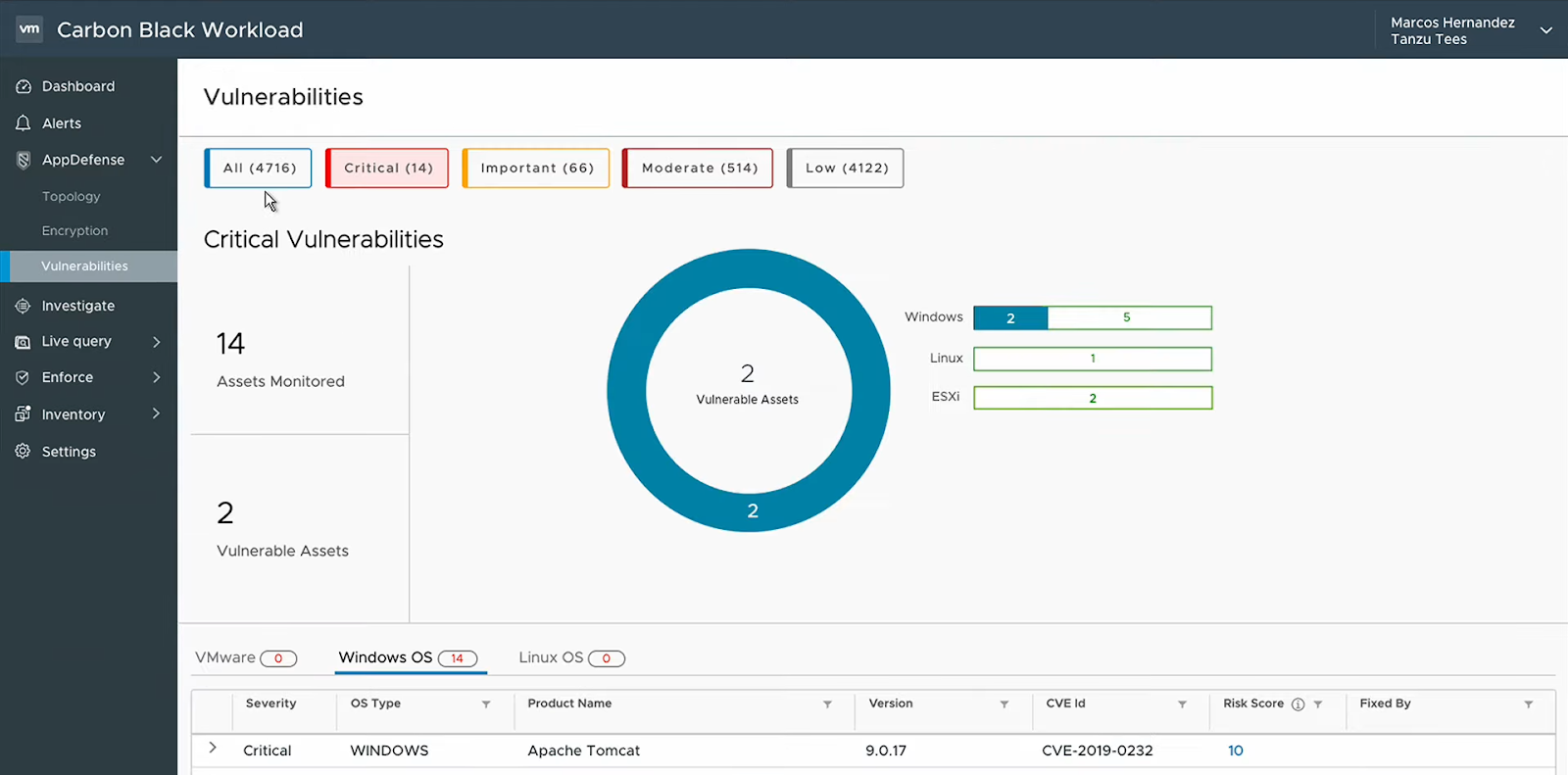The image size is (1568, 775).
Task: Filter by Moderate (514) vulnerabilities
Action: coord(698,169)
